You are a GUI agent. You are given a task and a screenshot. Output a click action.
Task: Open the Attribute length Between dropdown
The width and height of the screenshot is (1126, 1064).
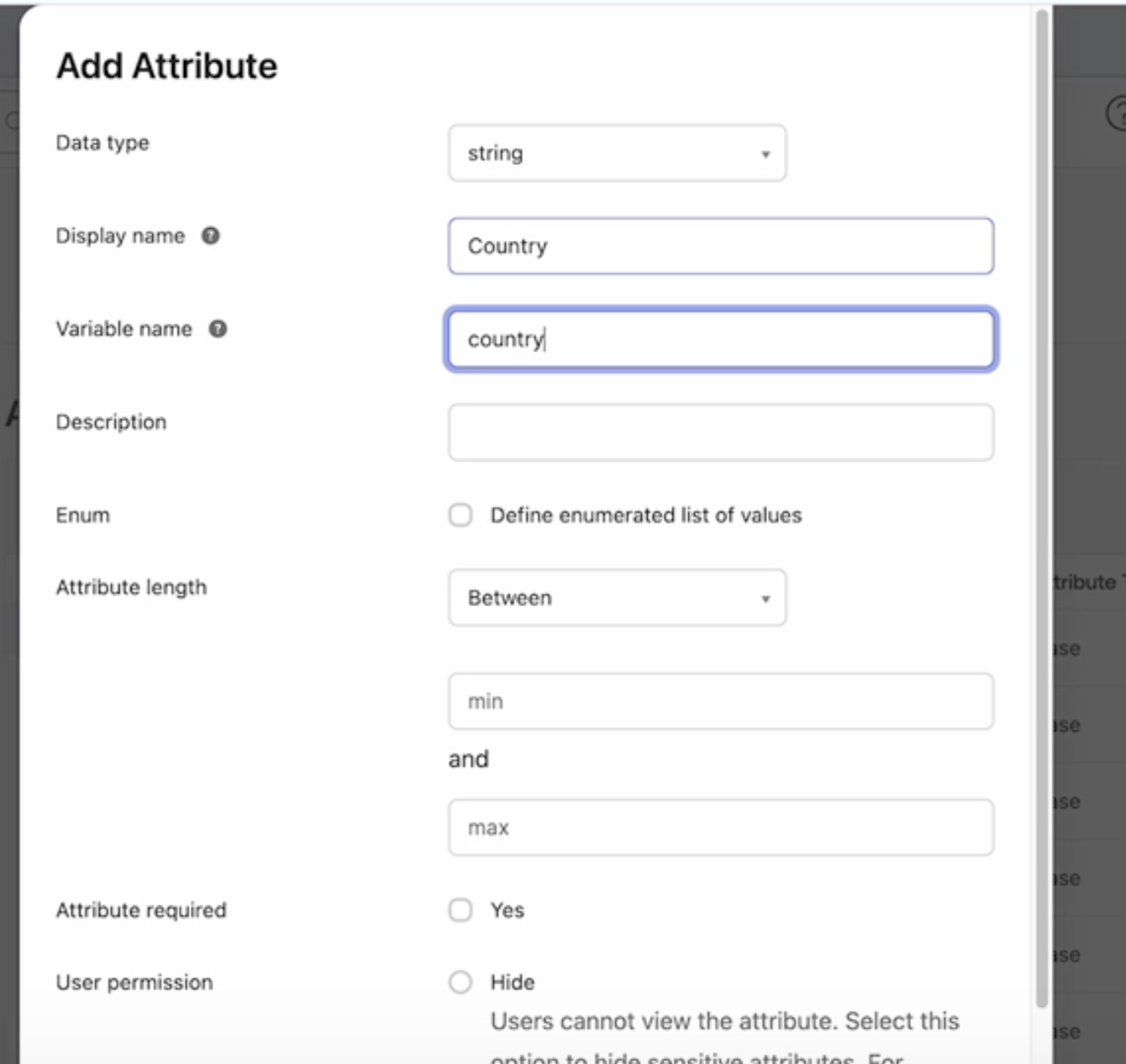point(617,598)
